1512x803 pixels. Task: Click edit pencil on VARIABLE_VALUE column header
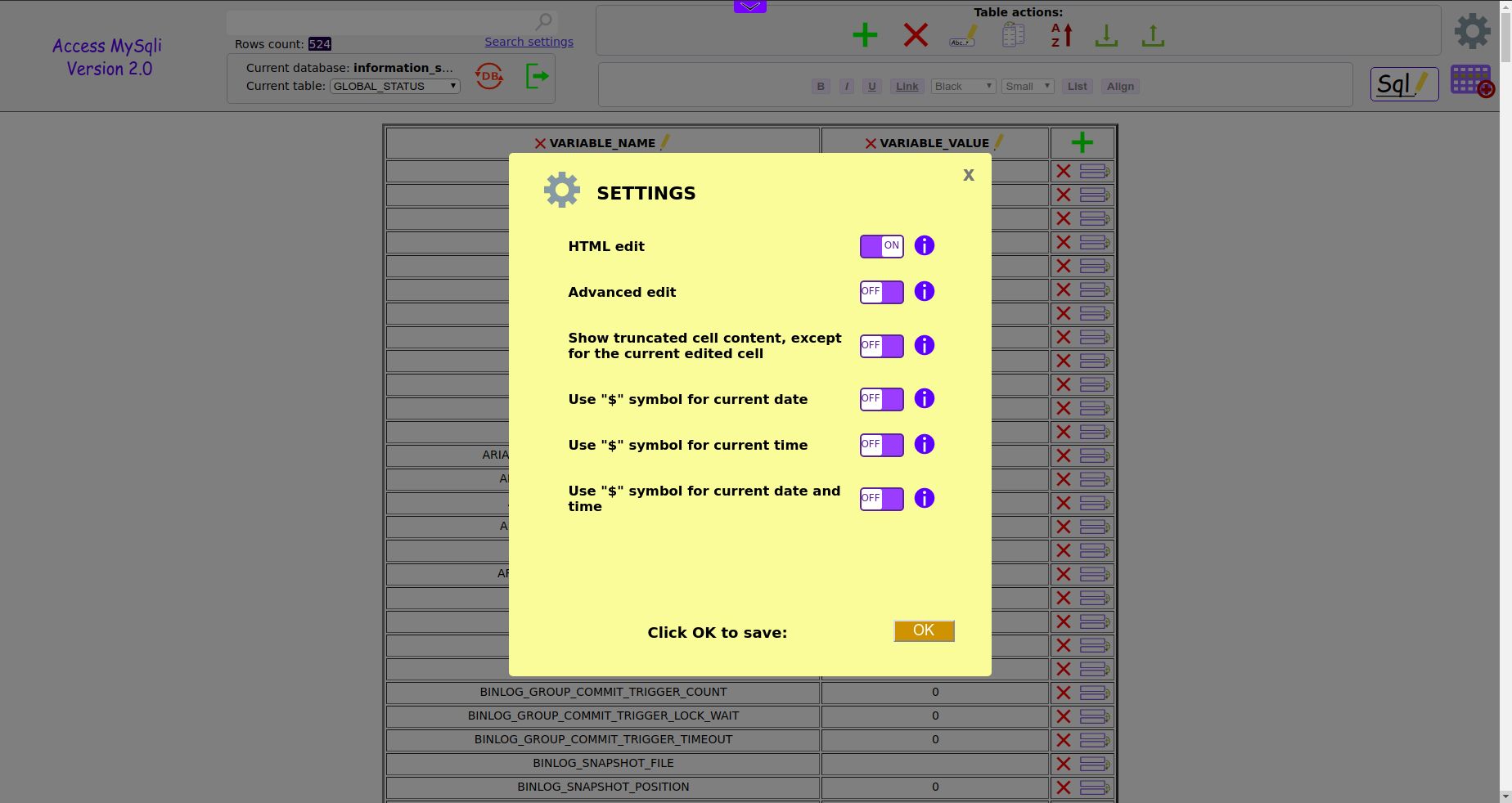tap(998, 142)
